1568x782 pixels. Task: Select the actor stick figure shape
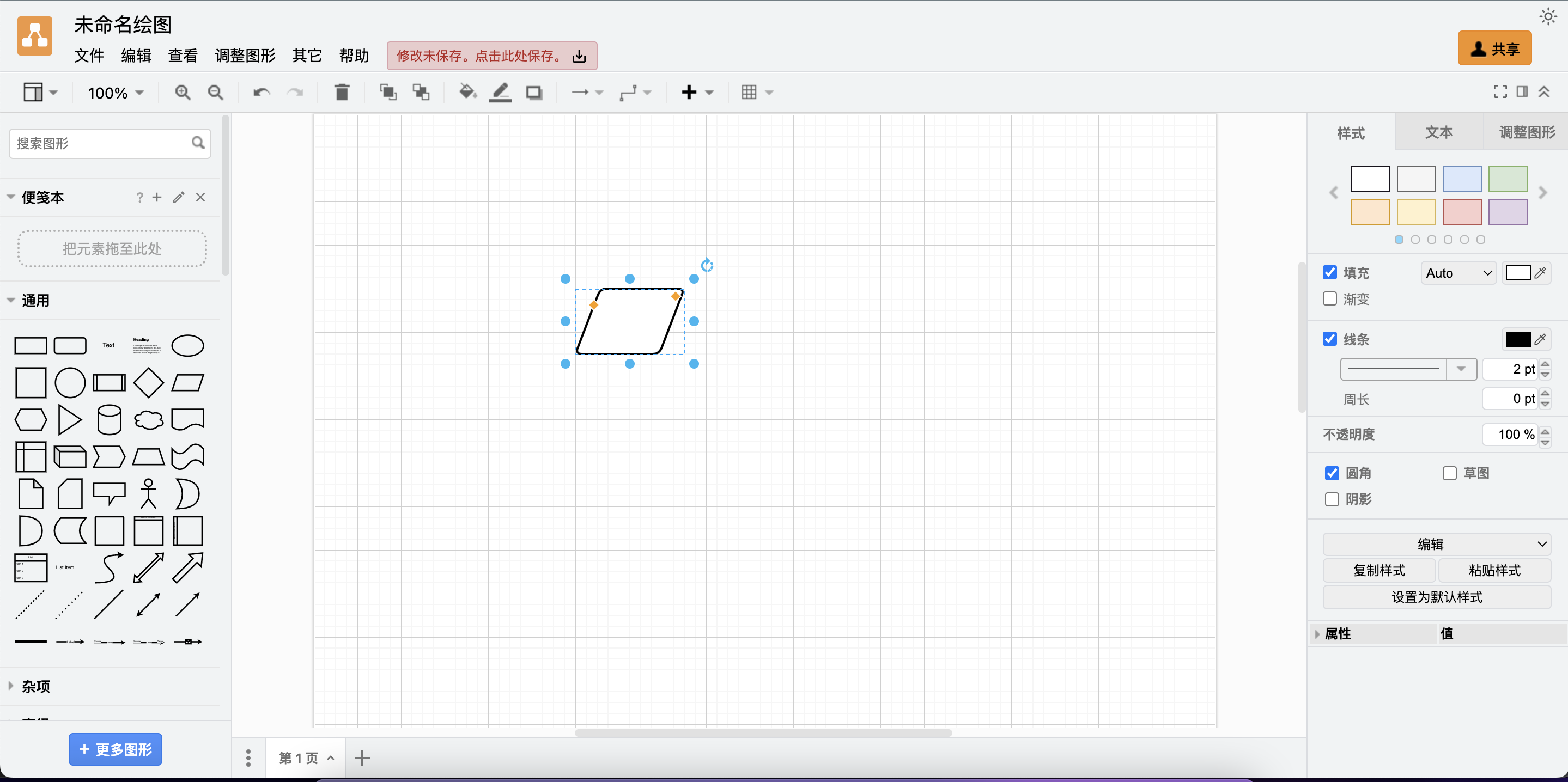pyautogui.click(x=149, y=493)
